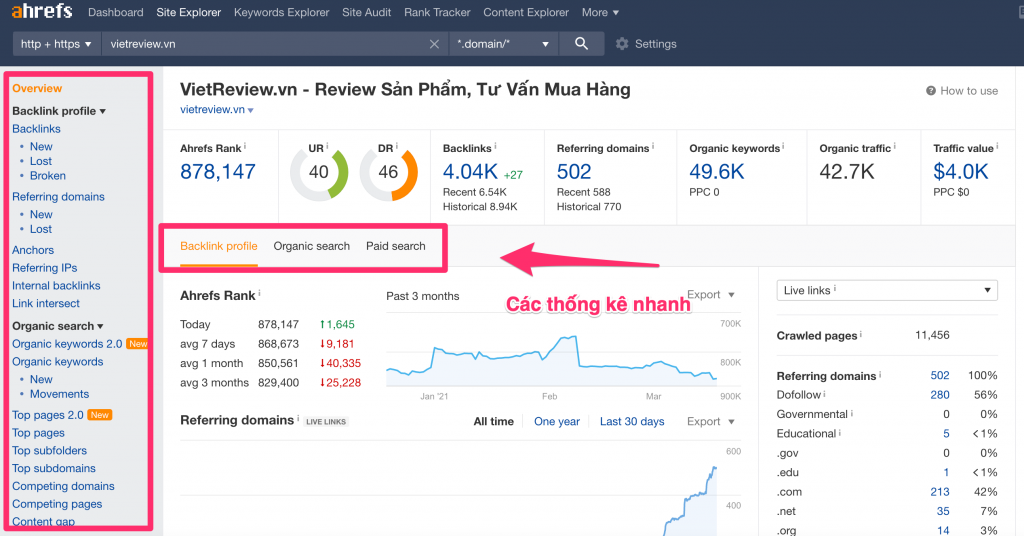Switch to the Paid search tab
This screenshot has width=1024, height=536.
coord(395,246)
